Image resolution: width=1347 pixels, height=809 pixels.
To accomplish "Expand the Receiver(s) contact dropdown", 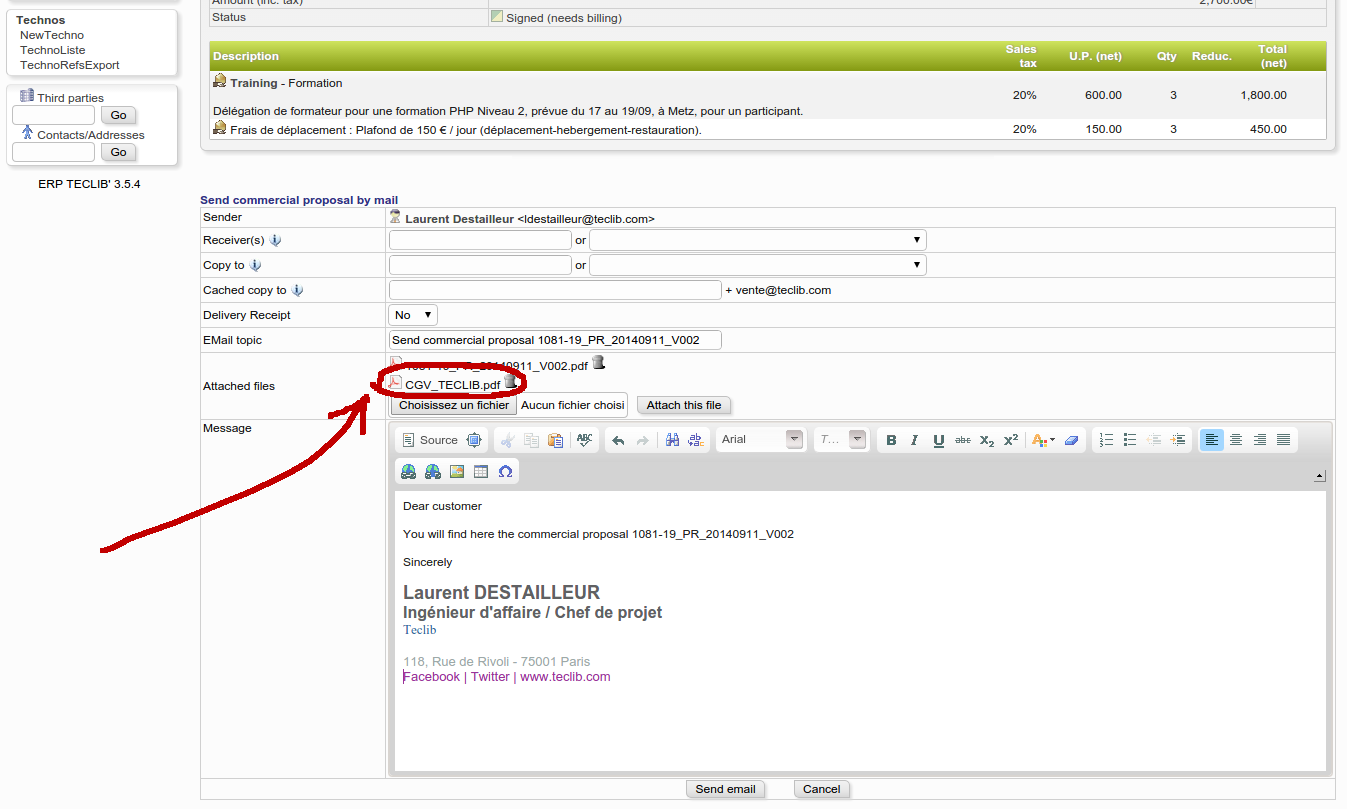I will click(758, 240).
